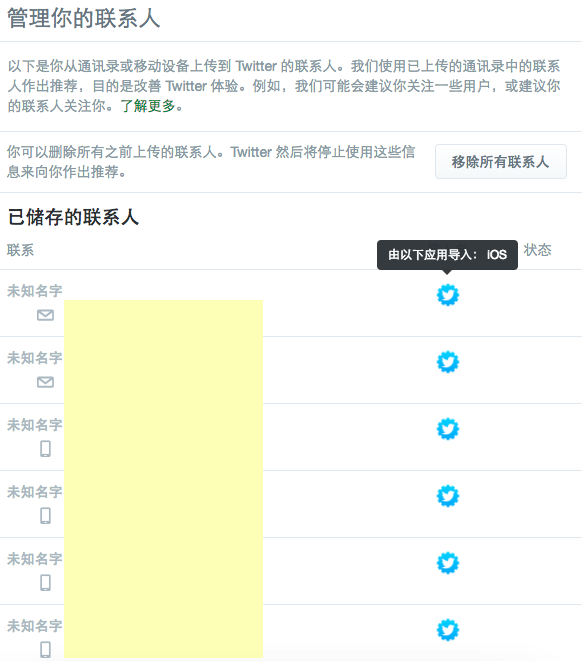Viewport: 582px width, 661px height.
Task: Click the first 未知名字 contact name
Action: click(x=35, y=291)
